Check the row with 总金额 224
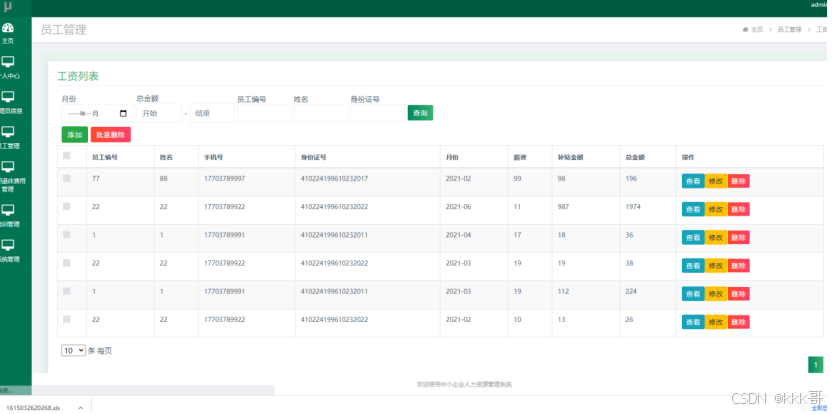This screenshot has width=835, height=414. pyautogui.click(x=67, y=291)
